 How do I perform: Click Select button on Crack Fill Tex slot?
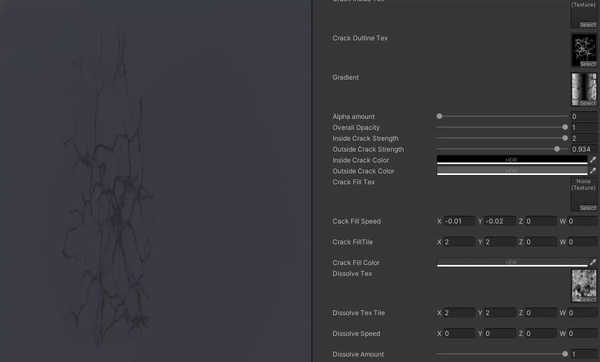588,208
